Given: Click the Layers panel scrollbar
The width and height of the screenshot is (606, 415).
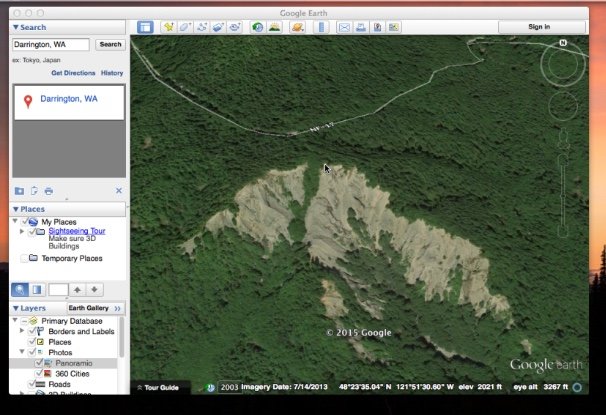Looking at the screenshot, I should (122, 337).
